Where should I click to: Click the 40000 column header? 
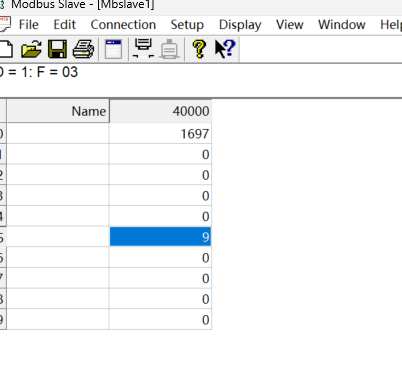point(160,111)
